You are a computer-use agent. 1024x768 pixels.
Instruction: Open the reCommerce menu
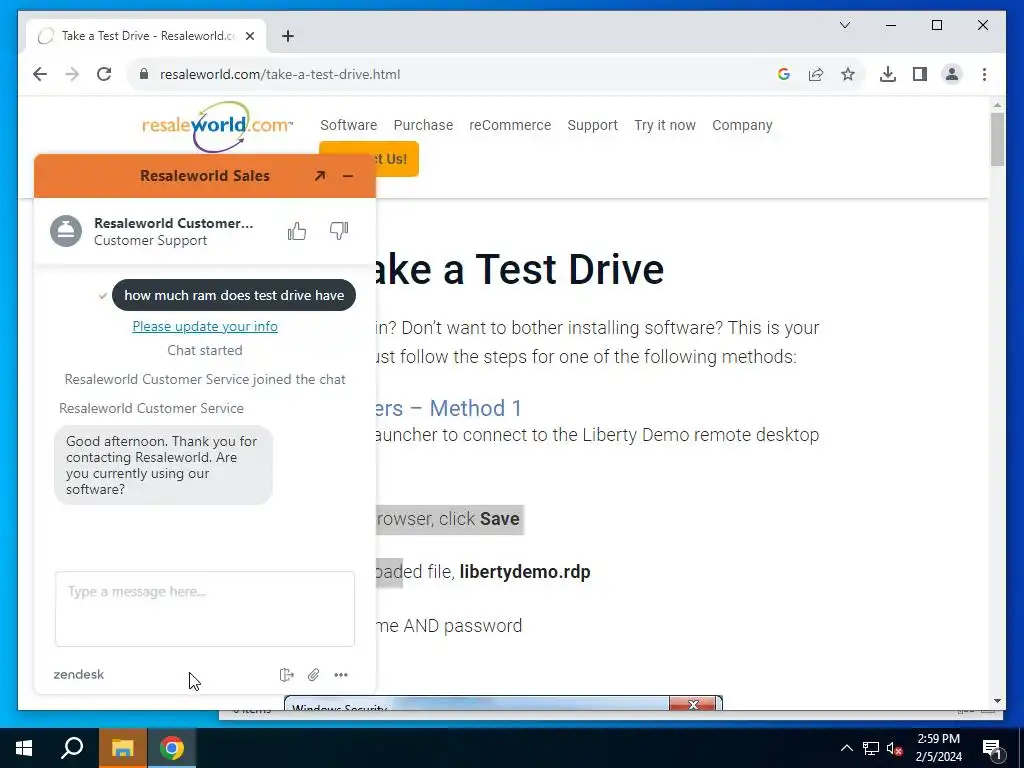point(510,125)
